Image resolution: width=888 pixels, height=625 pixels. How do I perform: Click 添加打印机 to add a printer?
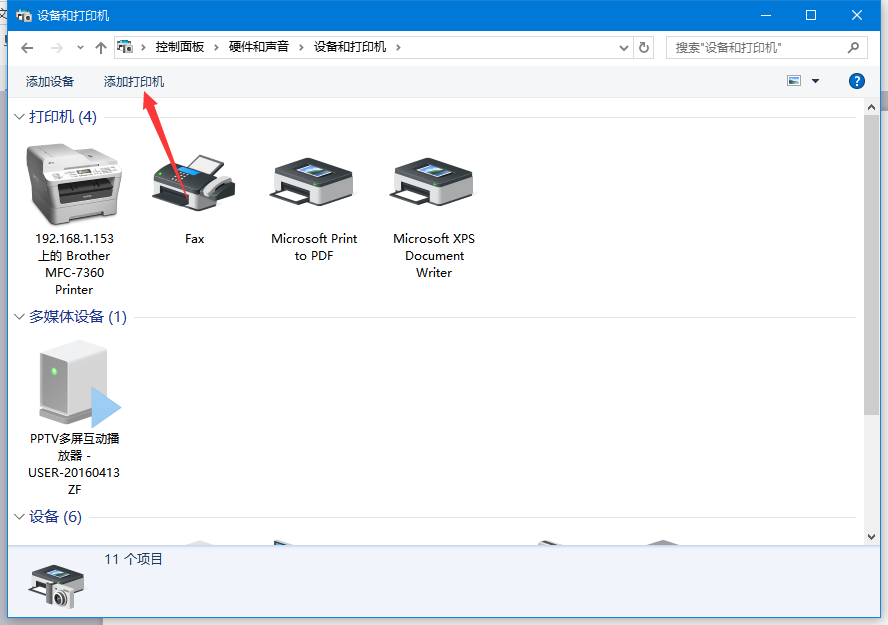133,81
